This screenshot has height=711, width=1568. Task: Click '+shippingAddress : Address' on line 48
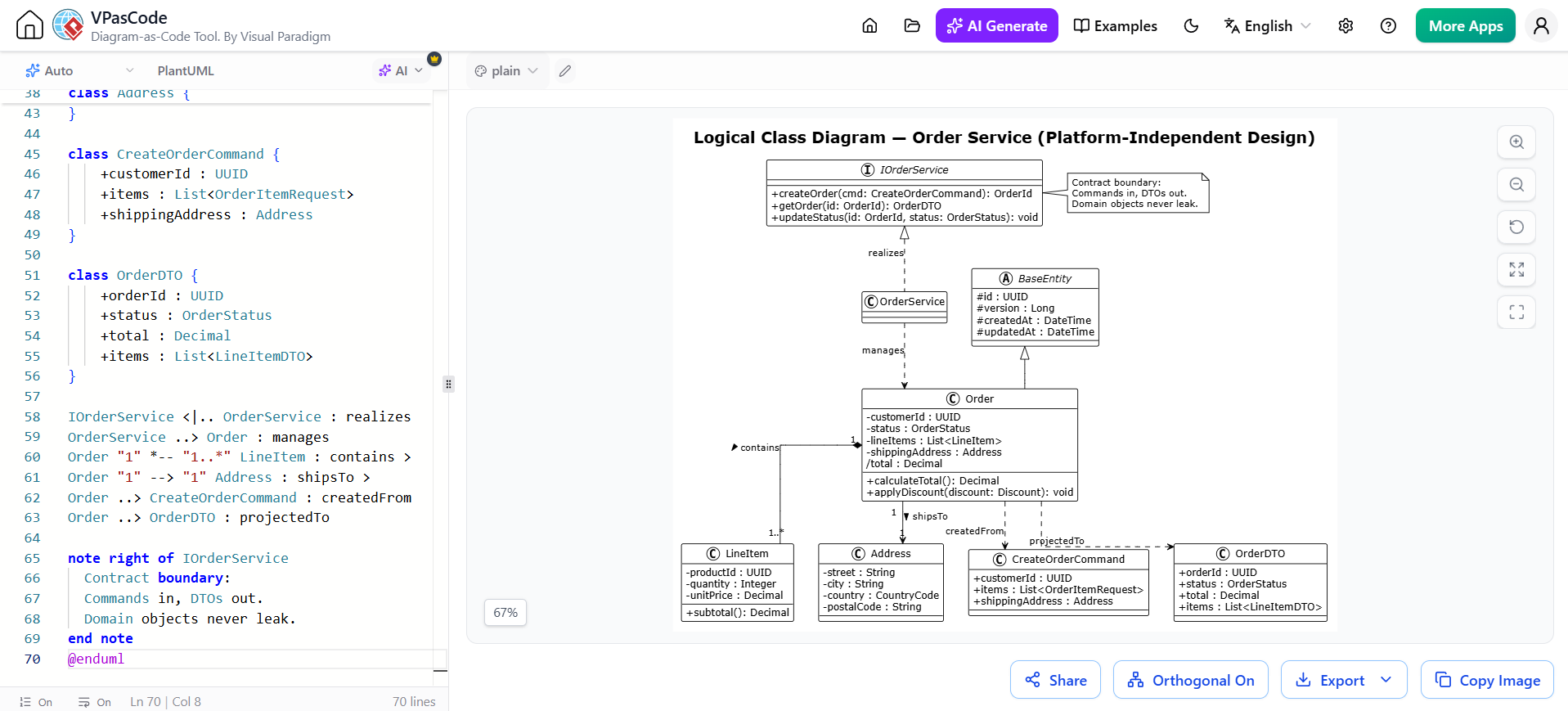[206, 214]
